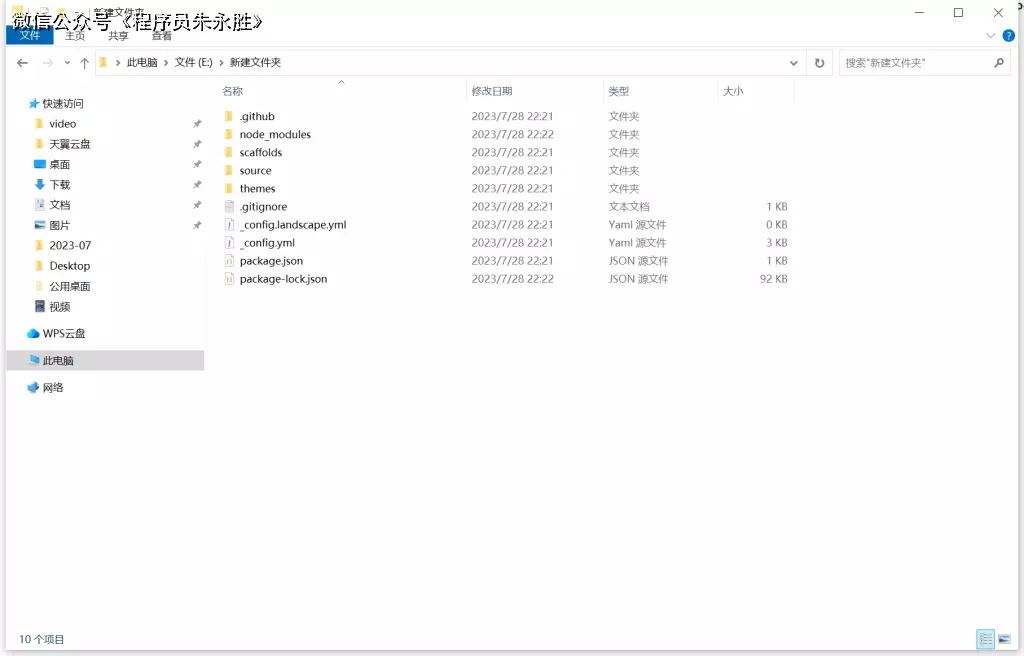Viewport: 1024px width, 656px height.
Task: Click 文件 (E:) breadcrumb in address bar
Action: tap(193, 62)
